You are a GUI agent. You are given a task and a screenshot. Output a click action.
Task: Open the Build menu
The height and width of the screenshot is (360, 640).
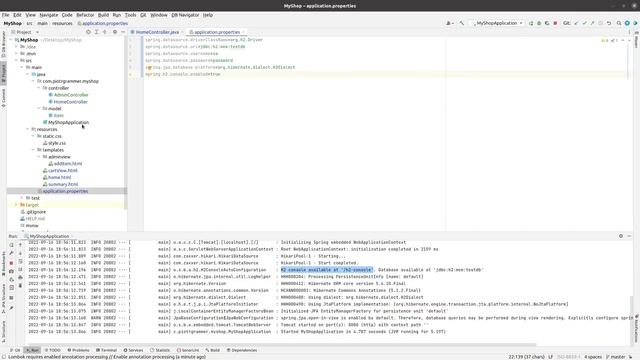tap(103, 15)
